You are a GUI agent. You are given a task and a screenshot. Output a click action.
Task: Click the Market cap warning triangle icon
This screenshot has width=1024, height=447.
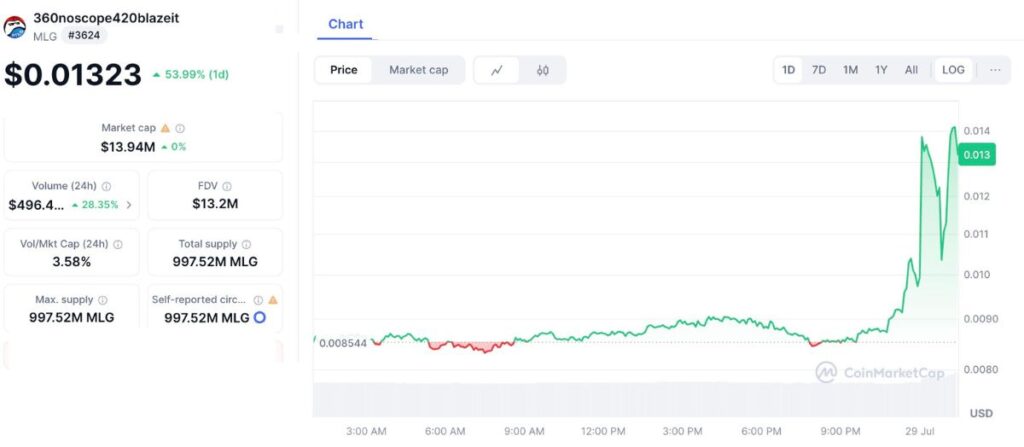pos(166,128)
